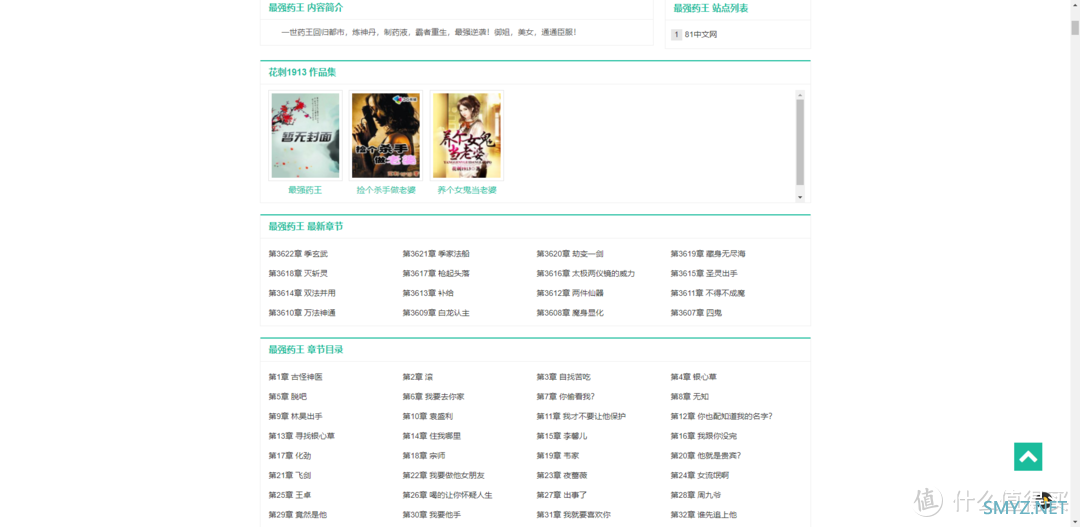Screen dimensions: 1080x527
Task: Open chapter 第8章 无知
Action: pos(690,397)
